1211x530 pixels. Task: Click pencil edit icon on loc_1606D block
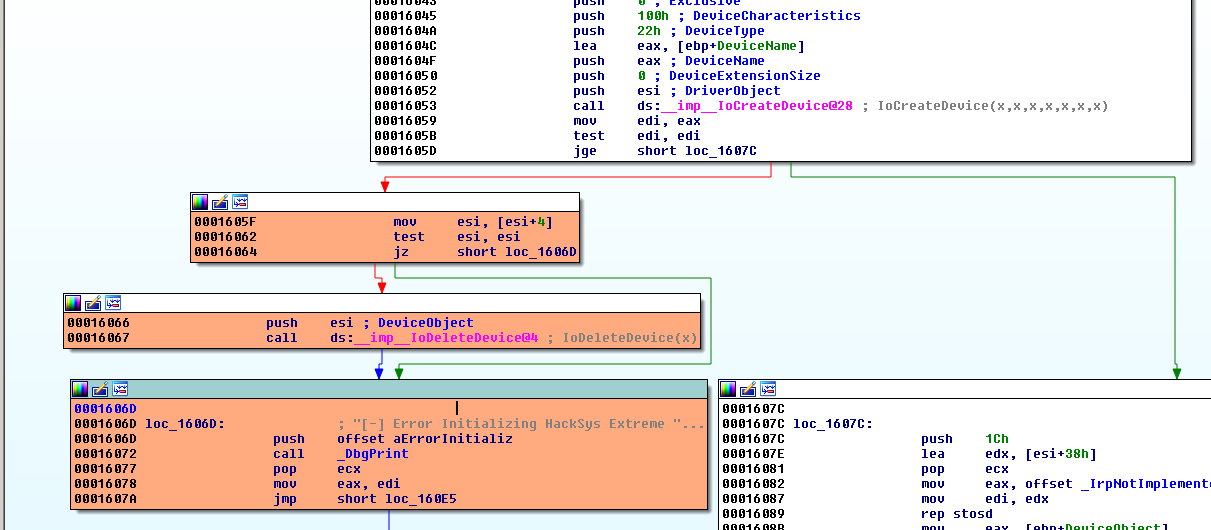click(x=100, y=389)
